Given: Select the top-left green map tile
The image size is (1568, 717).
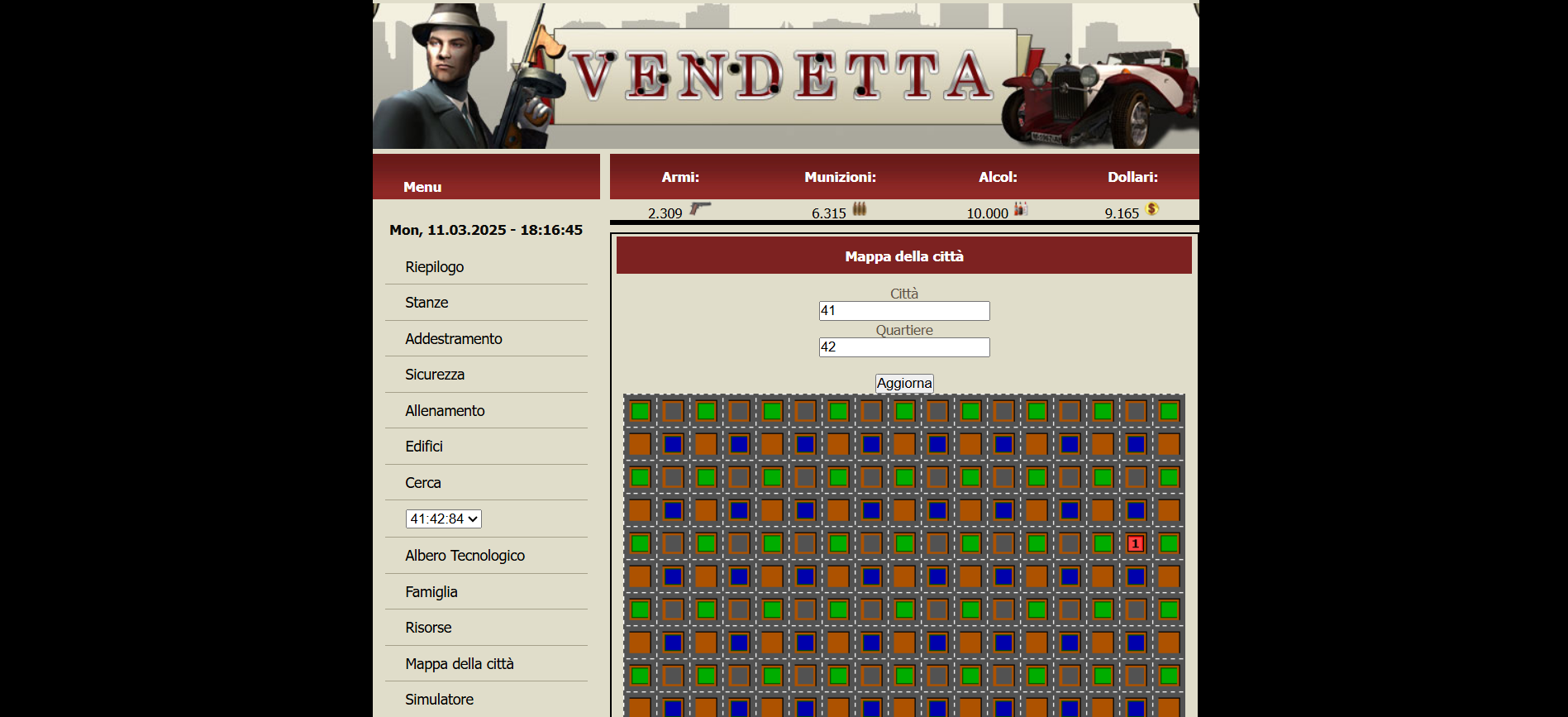Looking at the screenshot, I should 640,411.
